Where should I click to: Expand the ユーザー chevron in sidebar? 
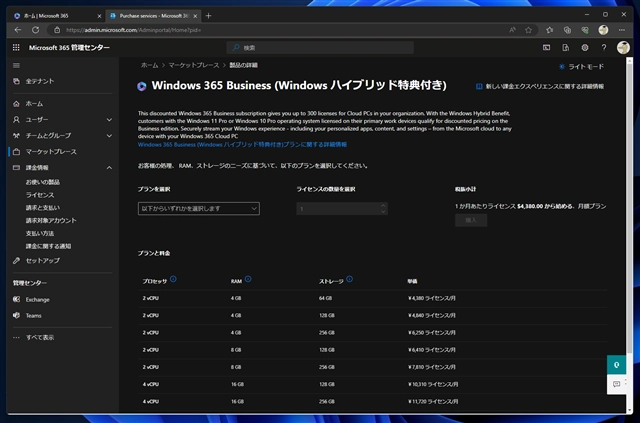109,120
